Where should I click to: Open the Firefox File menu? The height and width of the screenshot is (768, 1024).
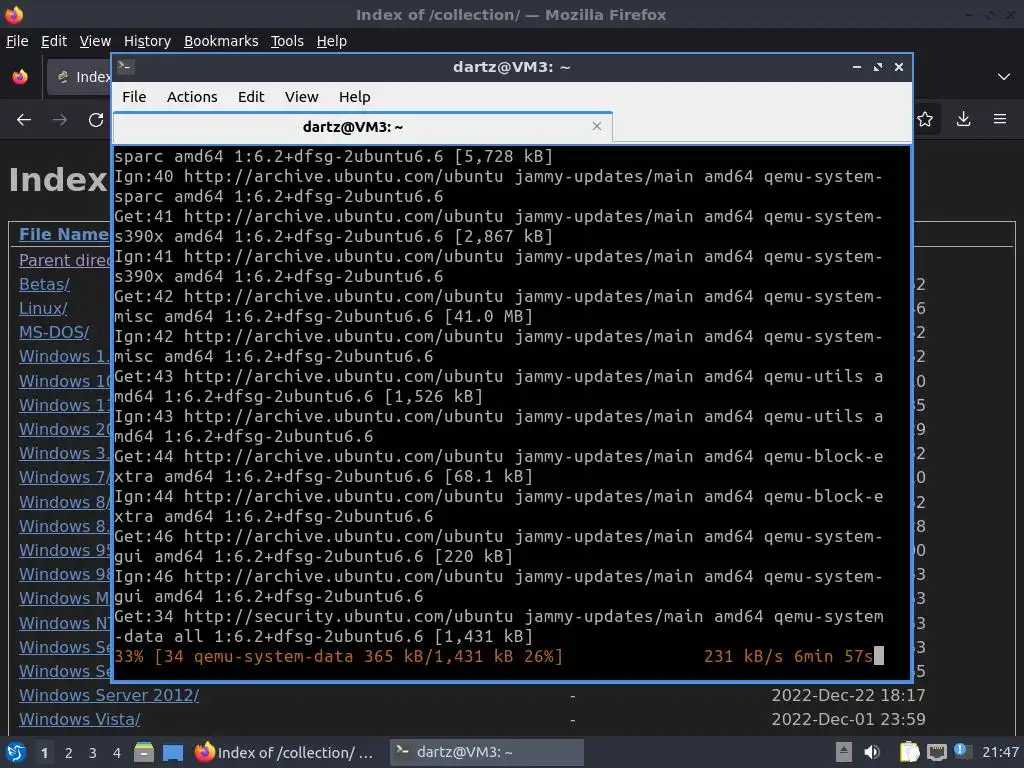tap(17, 41)
